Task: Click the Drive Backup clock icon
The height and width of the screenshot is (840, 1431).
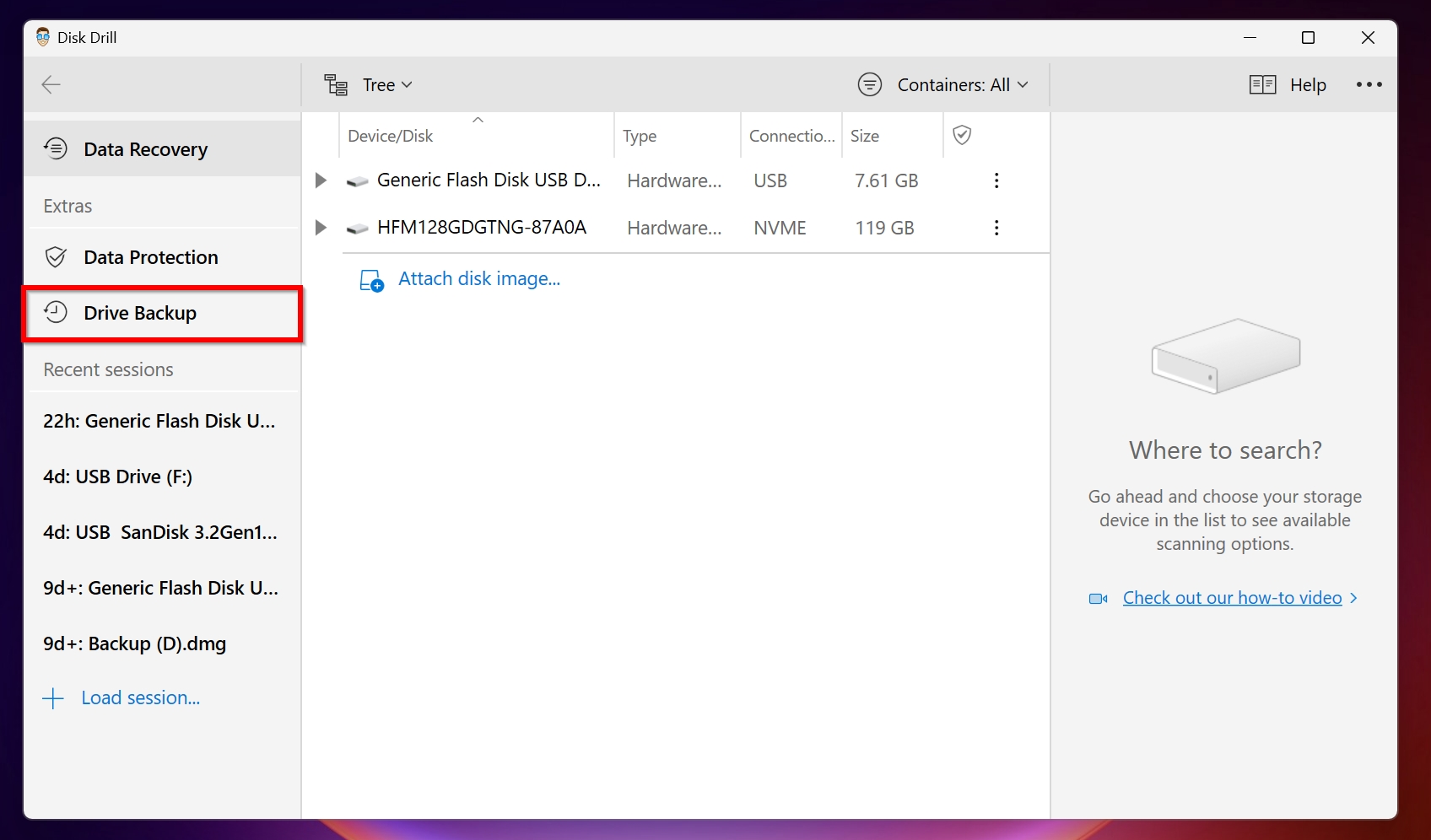Action: coord(56,312)
